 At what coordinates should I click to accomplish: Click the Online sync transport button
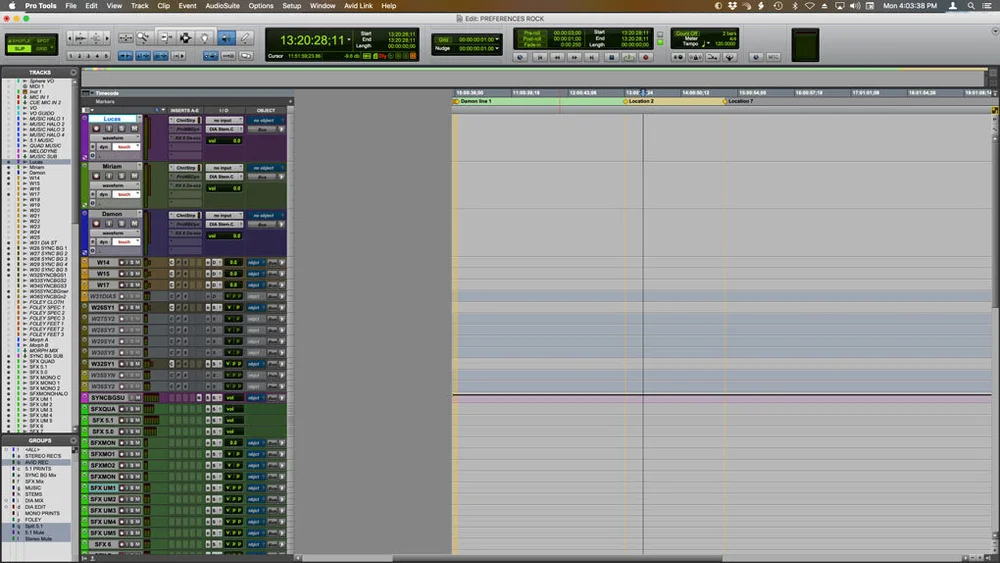pos(520,57)
